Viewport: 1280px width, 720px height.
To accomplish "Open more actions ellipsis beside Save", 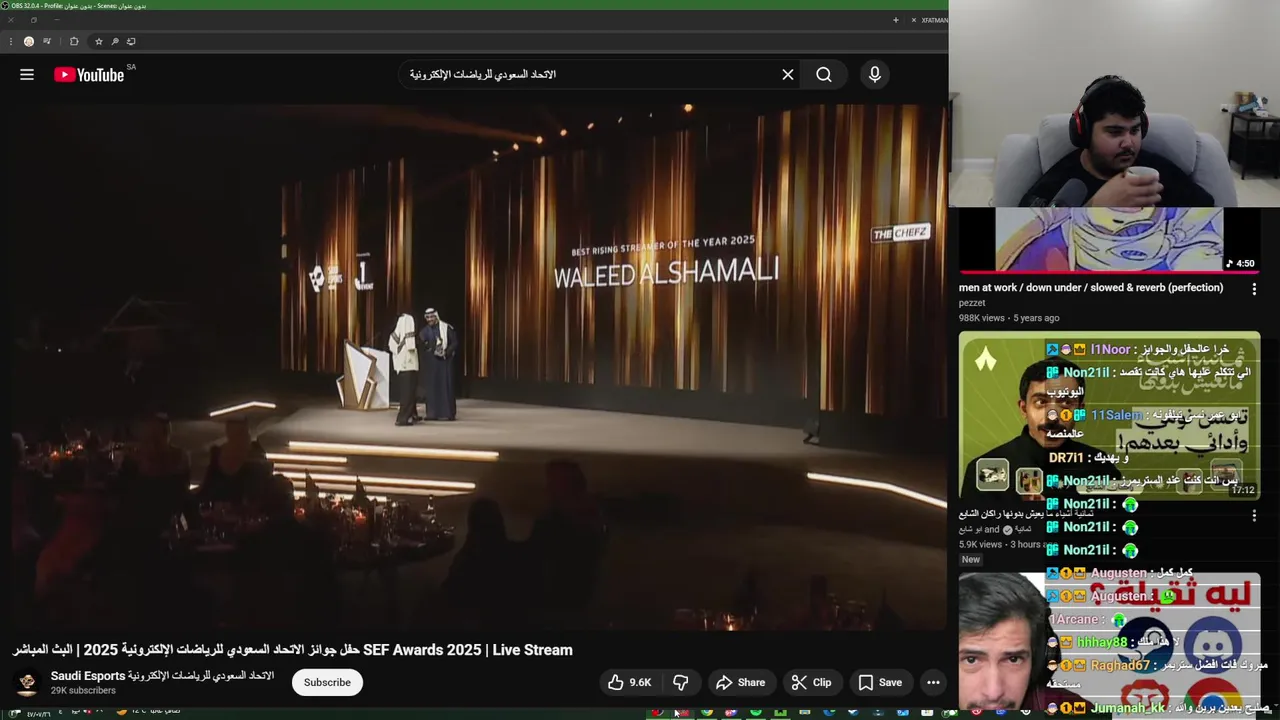I will pyautogui.click(x=933, y=682).
